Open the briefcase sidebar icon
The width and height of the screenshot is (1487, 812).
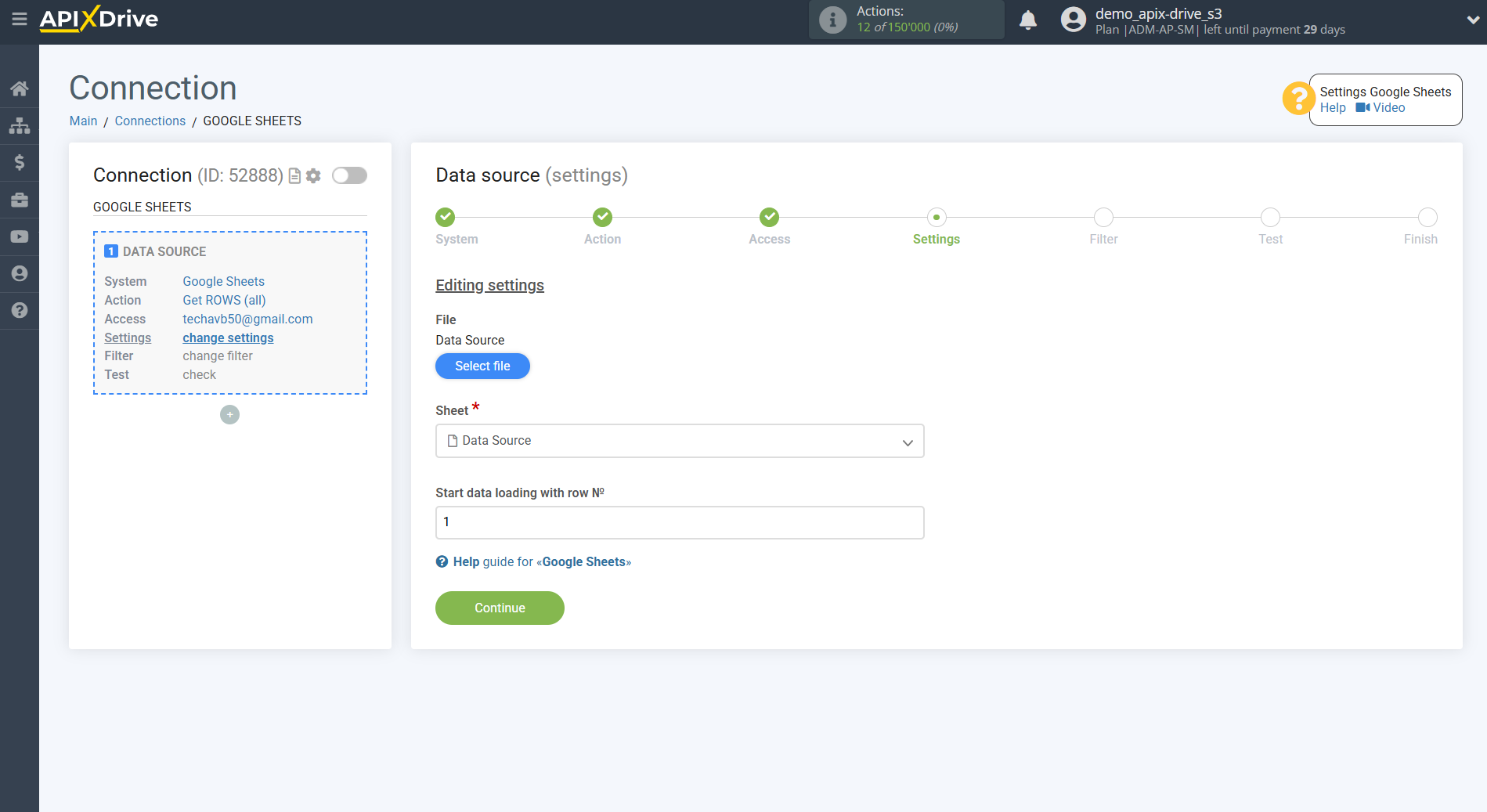[x=20, y=199]
